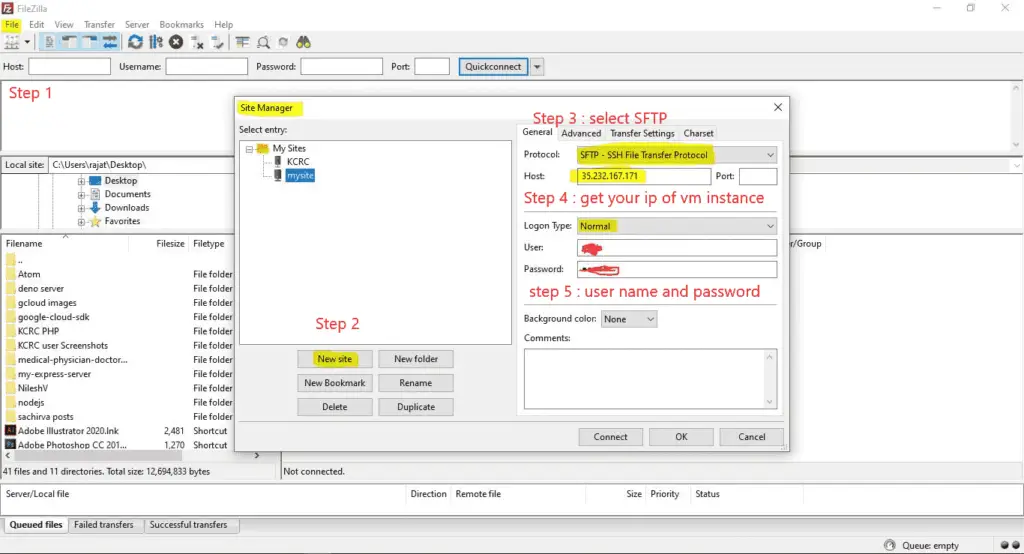Toggle message log display icon
This screenshot has height=554, width=1024.
[x=49, y=42]
